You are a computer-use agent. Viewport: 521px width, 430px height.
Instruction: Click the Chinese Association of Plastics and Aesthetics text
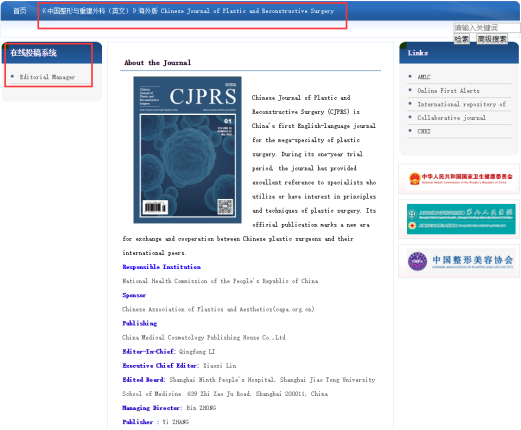[218, 309]
